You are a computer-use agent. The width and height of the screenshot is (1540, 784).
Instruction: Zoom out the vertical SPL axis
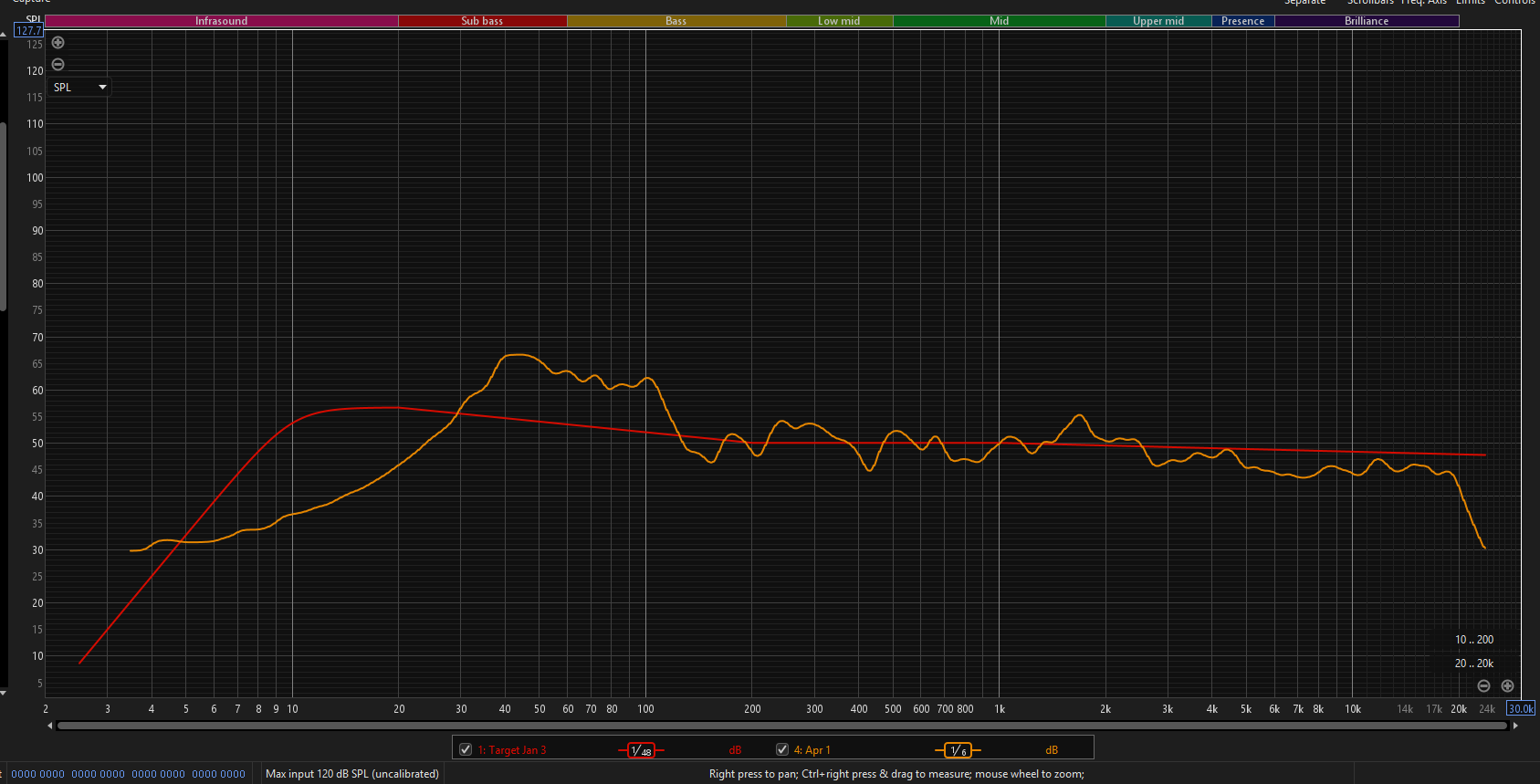[x=58, y=64]
